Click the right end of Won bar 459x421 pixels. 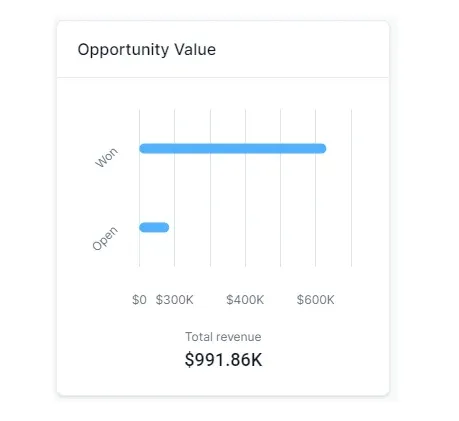coord(323,148)
